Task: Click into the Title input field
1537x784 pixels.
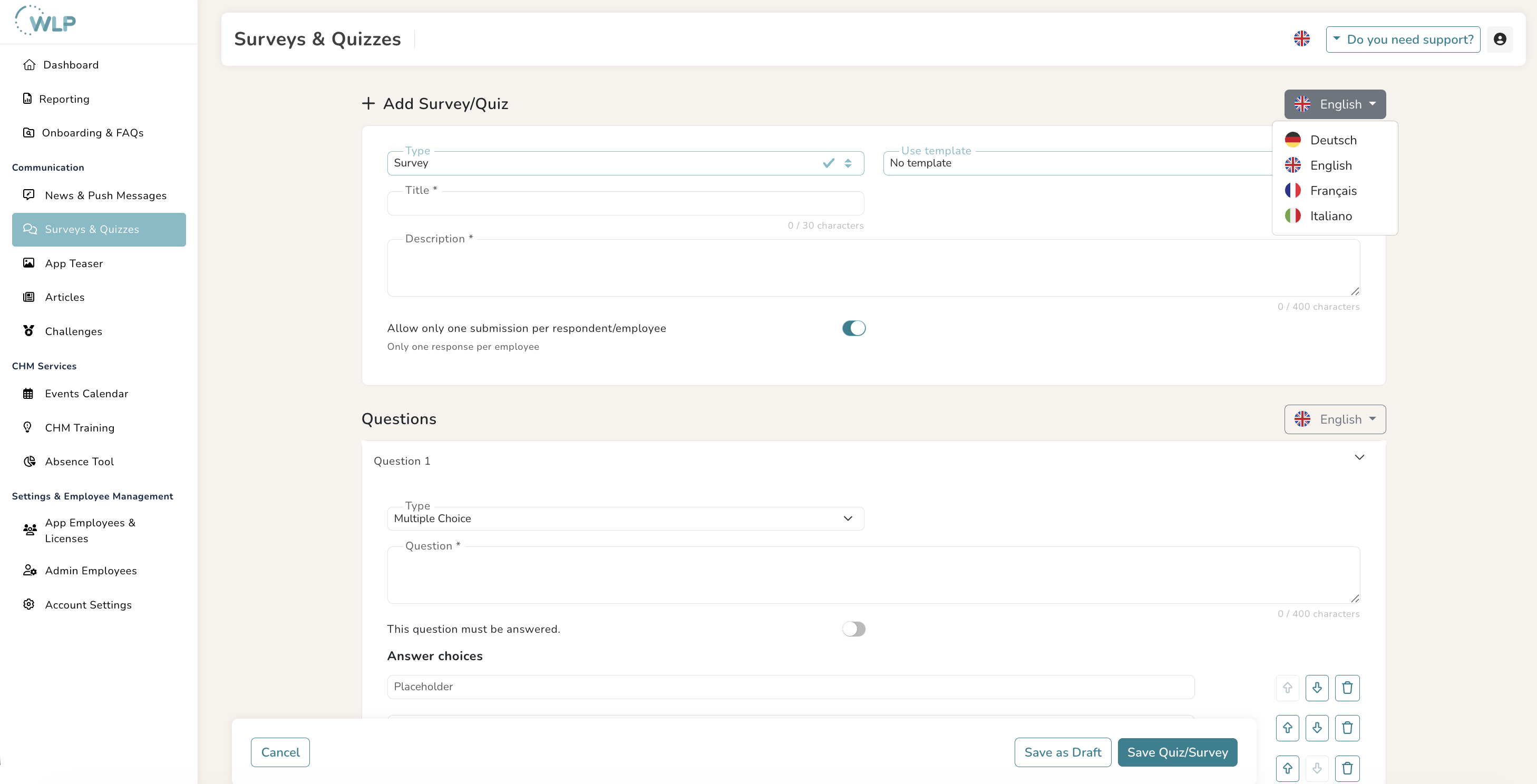Action: 625,204
